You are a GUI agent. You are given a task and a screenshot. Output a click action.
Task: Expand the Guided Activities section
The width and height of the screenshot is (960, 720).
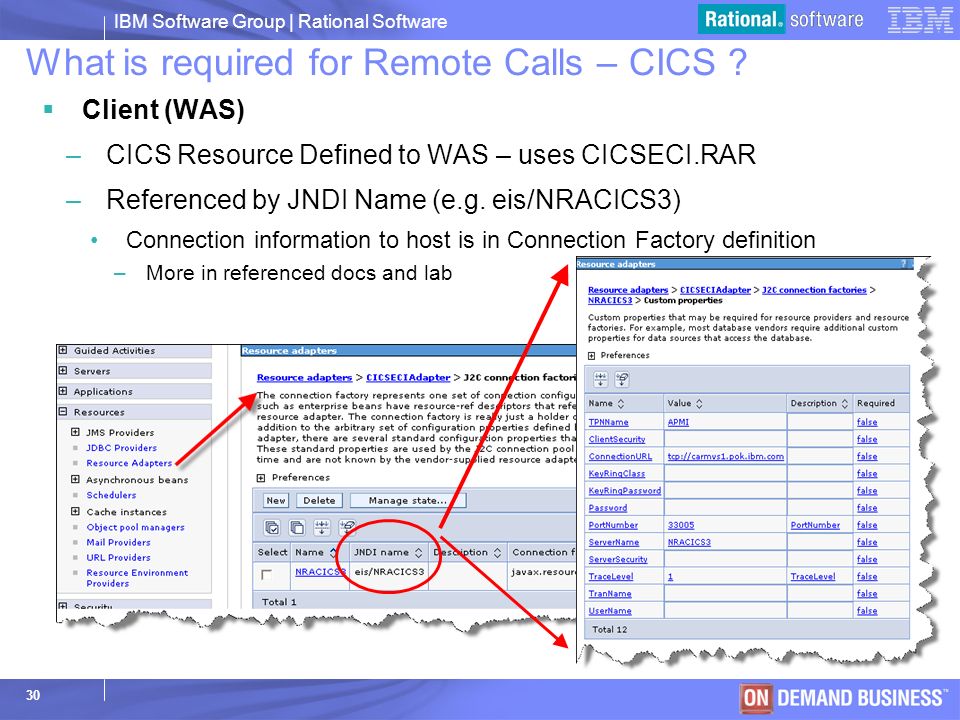click(x=62, y=350)
